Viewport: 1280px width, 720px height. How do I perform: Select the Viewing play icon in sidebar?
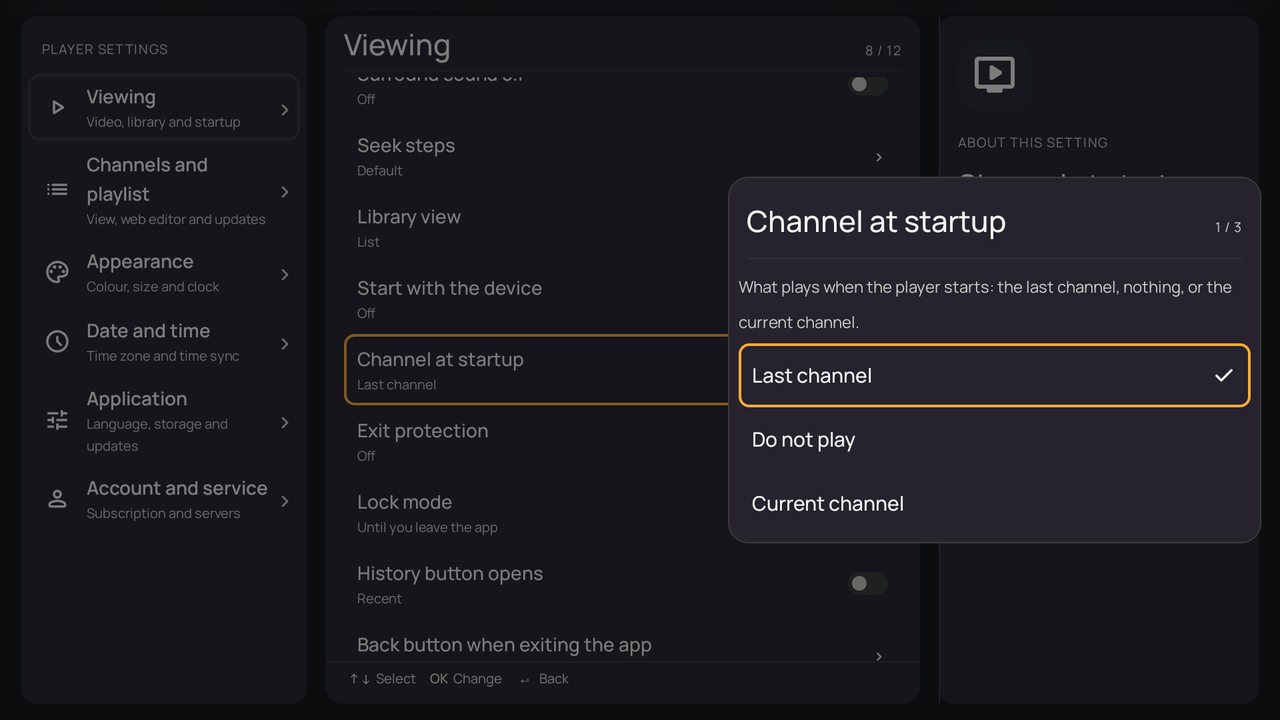click(x=58, y=108)
